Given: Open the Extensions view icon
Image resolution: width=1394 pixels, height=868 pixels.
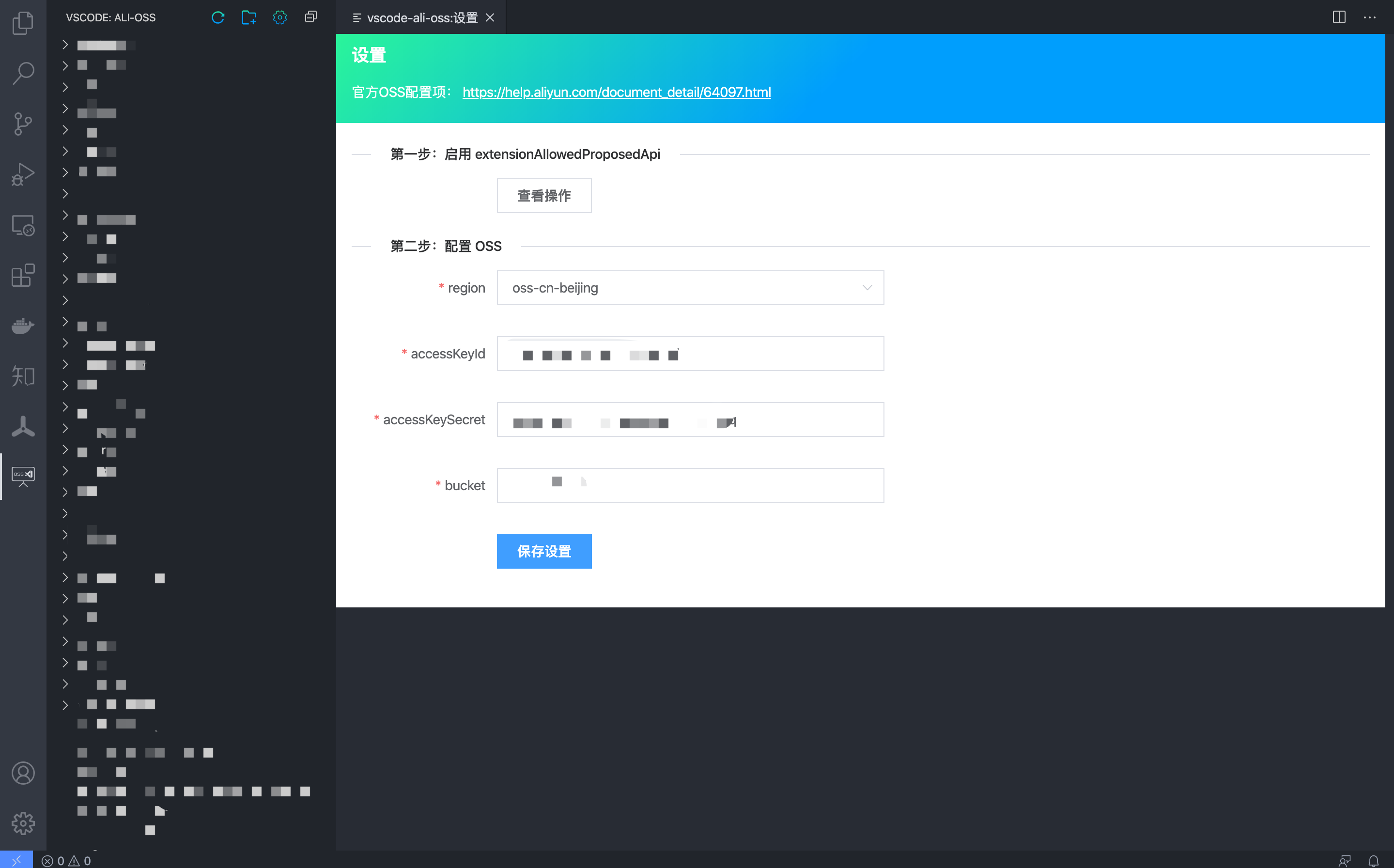Looking at the screenshot, I should click(x=23, y=276).
